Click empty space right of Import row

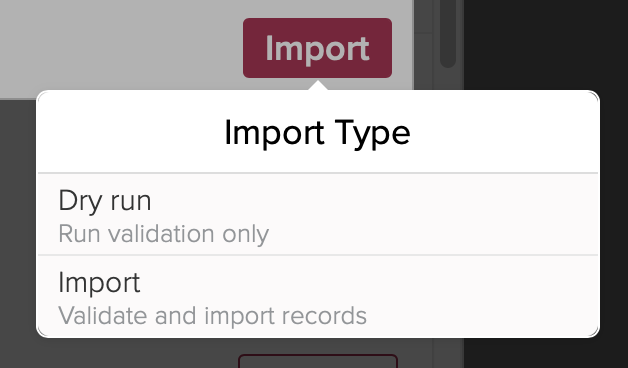(481, 296)
